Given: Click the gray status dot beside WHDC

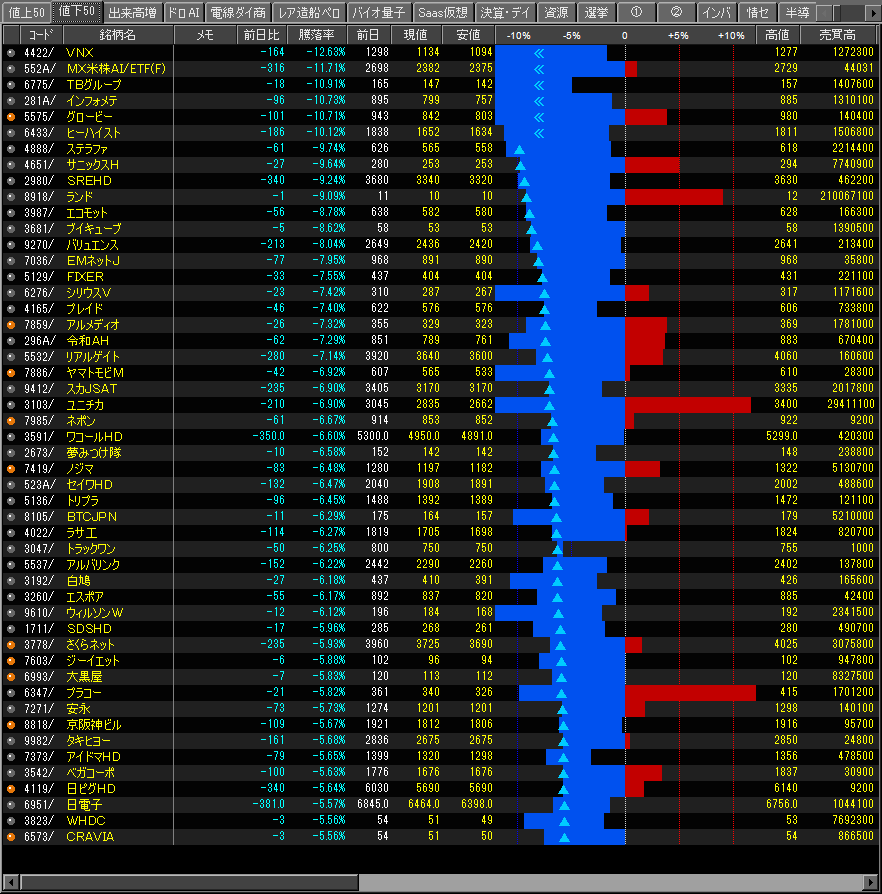Looking at the screenshot, I should point(11,821).
